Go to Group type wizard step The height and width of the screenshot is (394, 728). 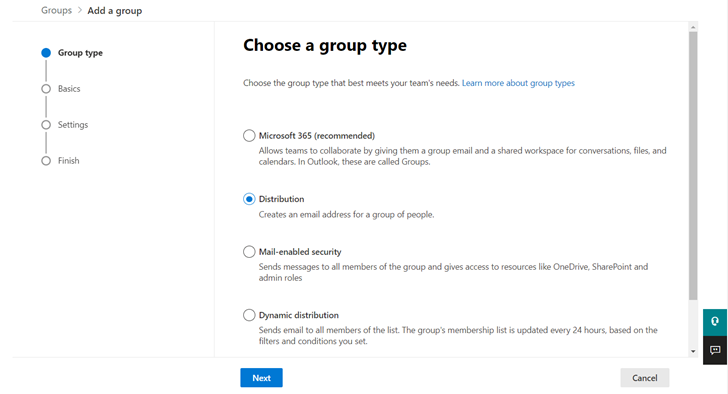click(72, 53)
